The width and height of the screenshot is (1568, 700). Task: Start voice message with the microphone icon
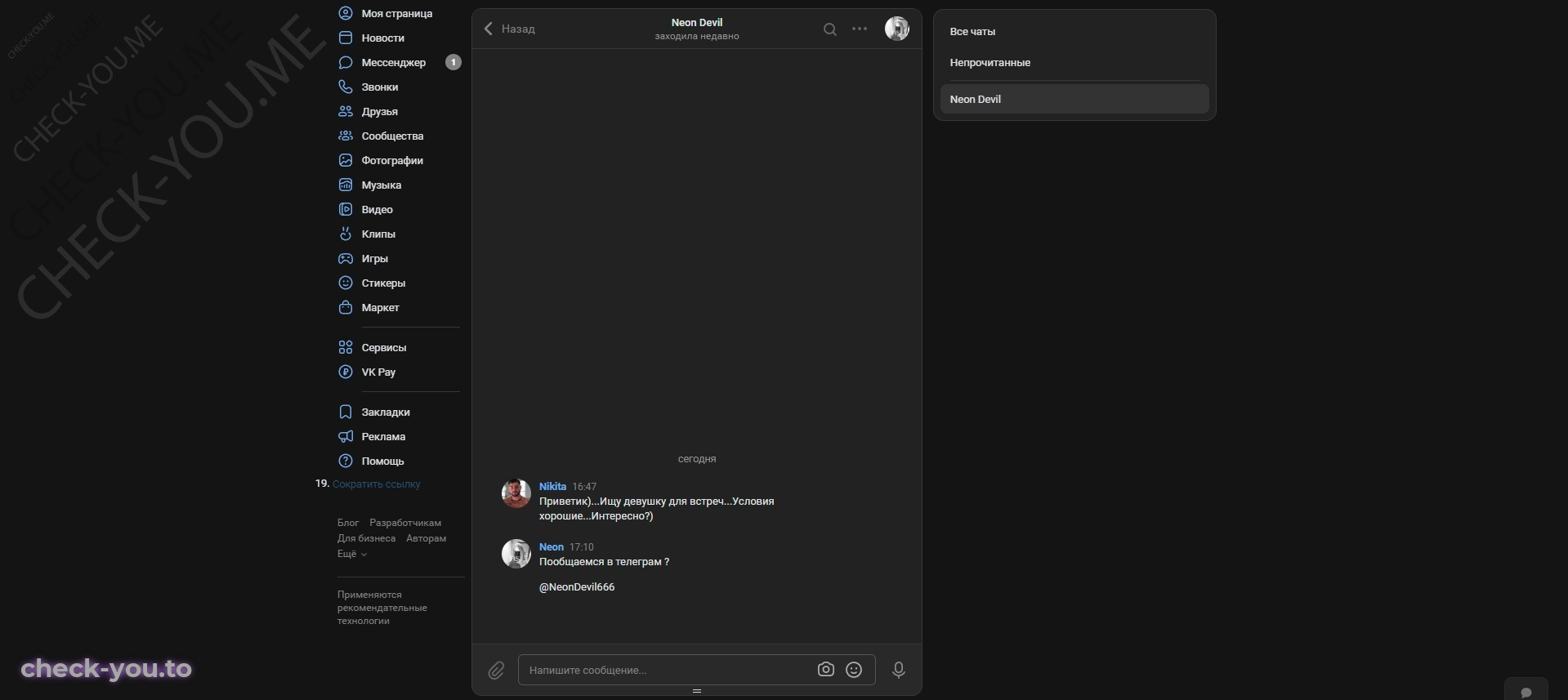pos(899,670)
